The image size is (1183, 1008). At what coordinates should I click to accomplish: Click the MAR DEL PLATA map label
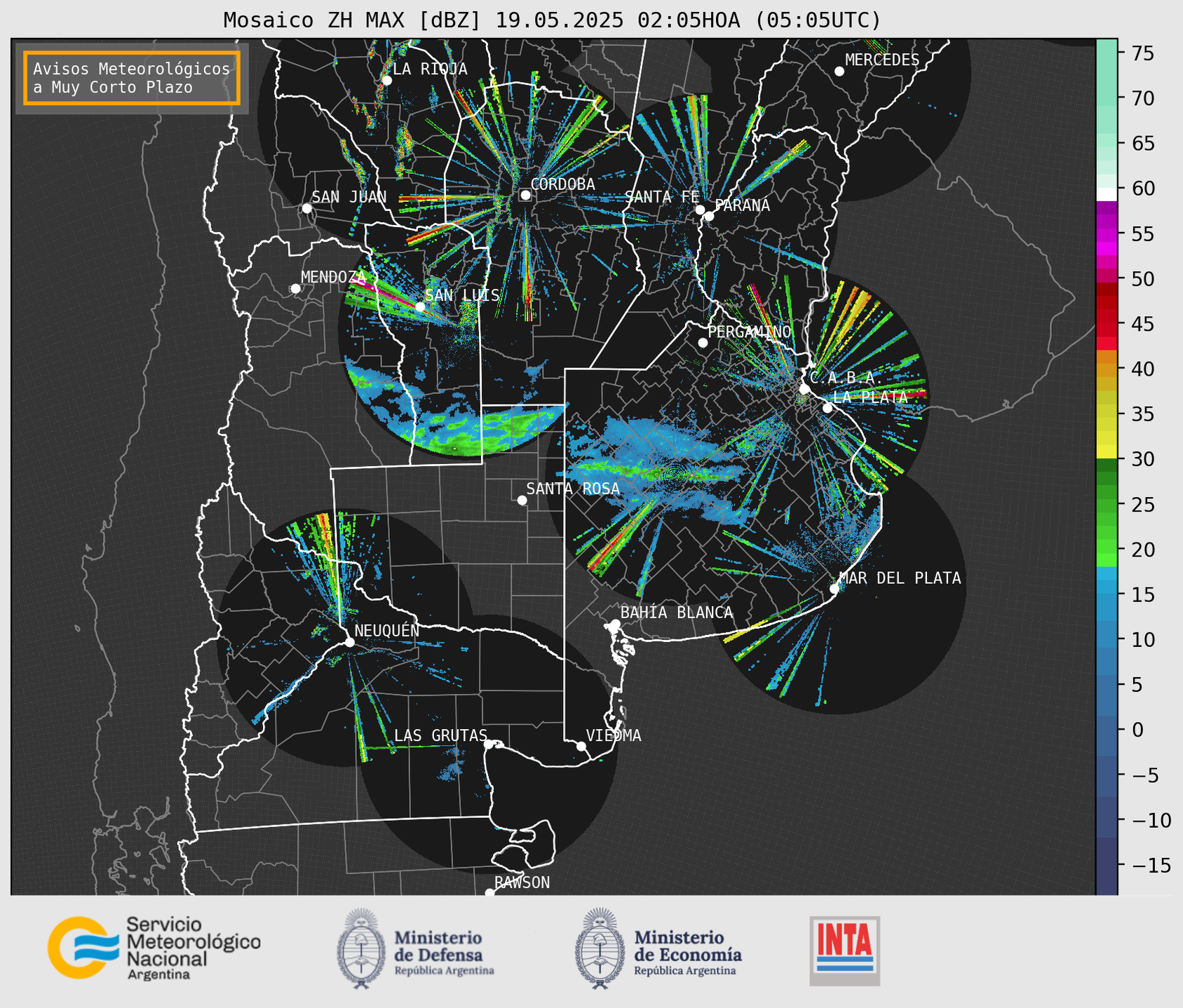coord(900,578)
